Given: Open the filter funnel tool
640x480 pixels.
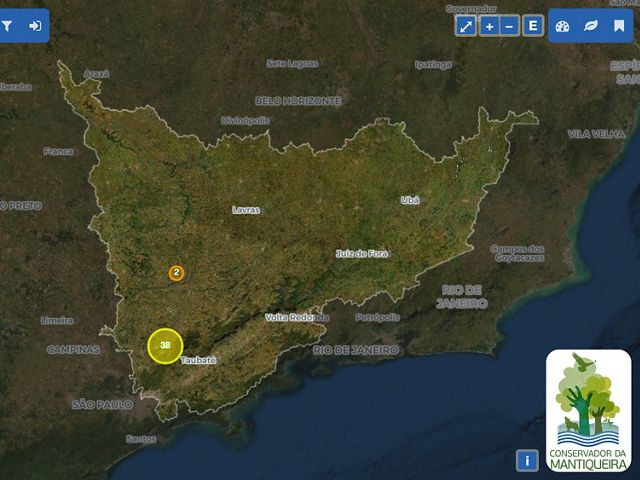Looking at the screenshot, I should point(8,26).
